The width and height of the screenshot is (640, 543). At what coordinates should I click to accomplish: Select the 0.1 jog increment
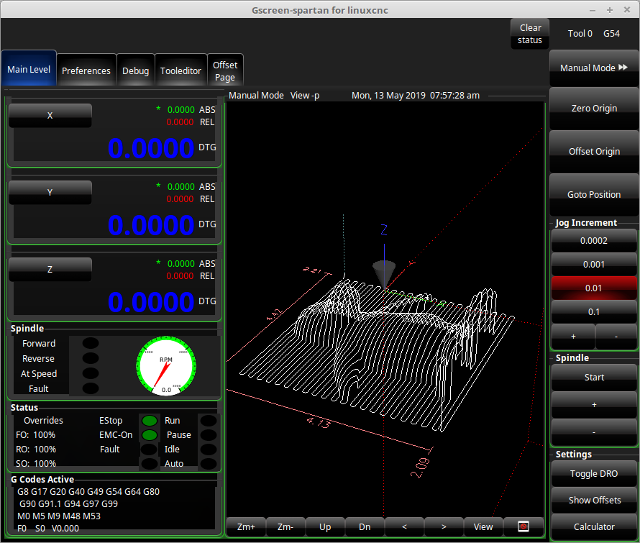594,312
